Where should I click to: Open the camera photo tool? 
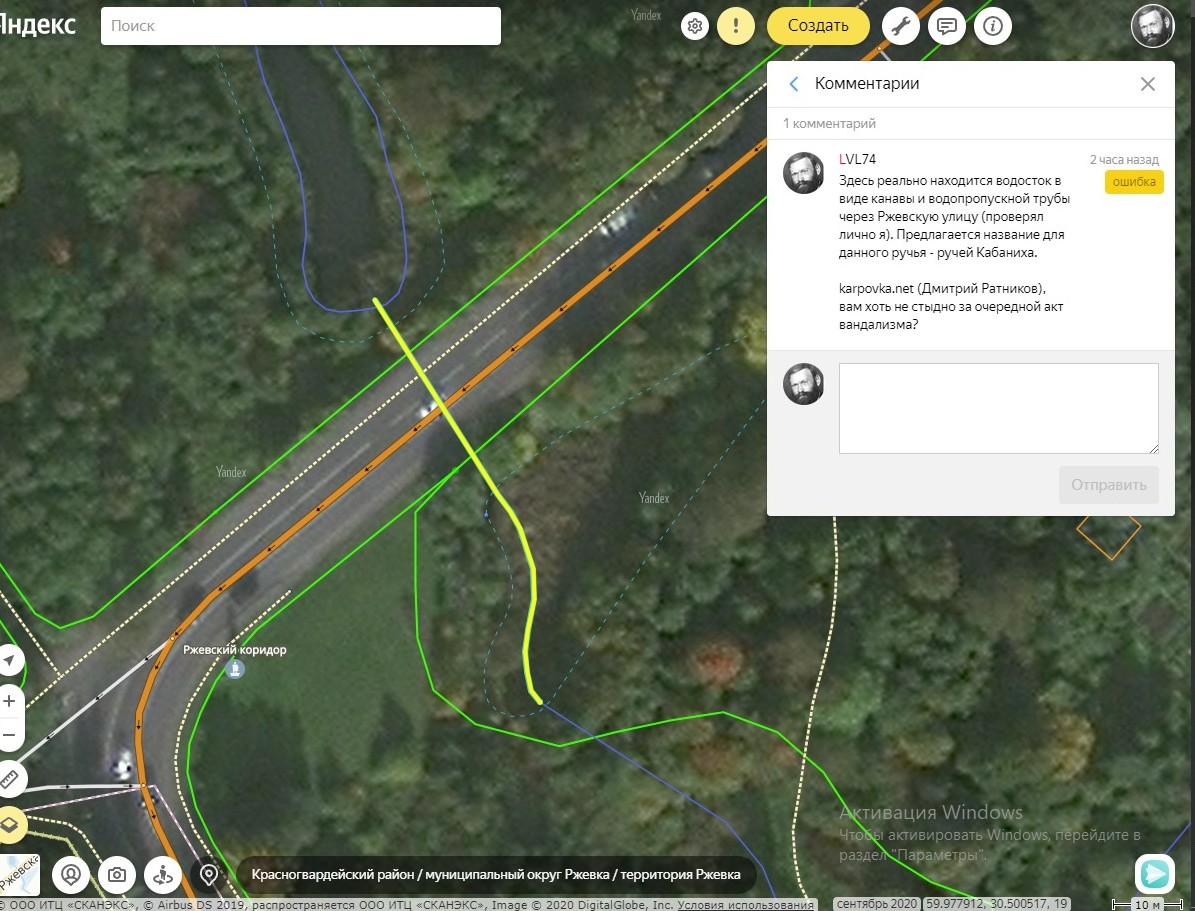117,874
